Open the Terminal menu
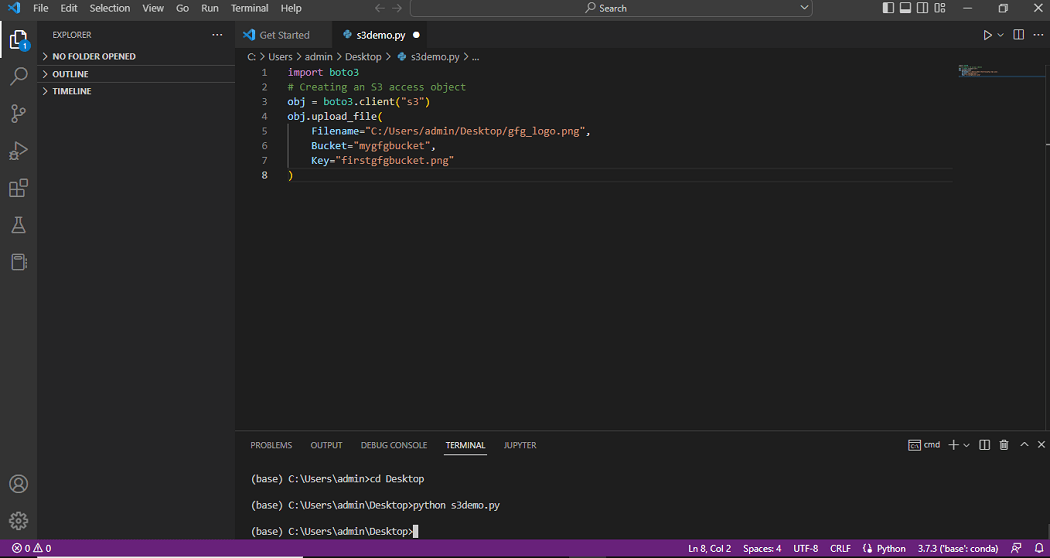Screen dimensions: 1050x558 point(249,8)
